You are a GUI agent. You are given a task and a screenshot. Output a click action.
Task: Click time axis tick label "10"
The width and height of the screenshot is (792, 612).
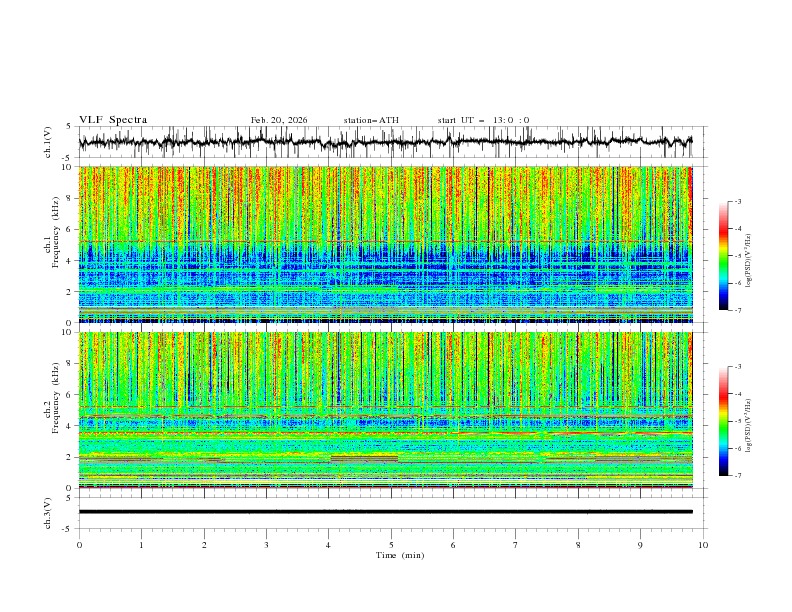[x=703, y=545]
